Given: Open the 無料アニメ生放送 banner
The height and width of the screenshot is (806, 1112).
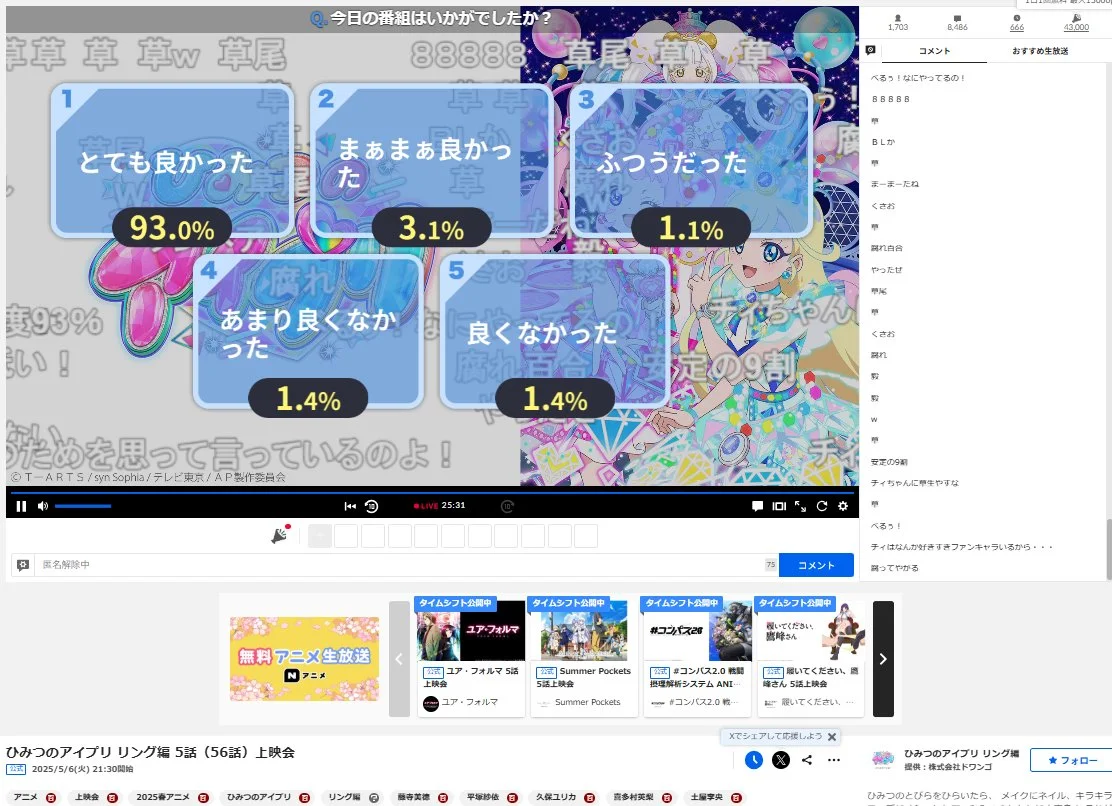Looking at the screenshot, I should tap(304, 659).
